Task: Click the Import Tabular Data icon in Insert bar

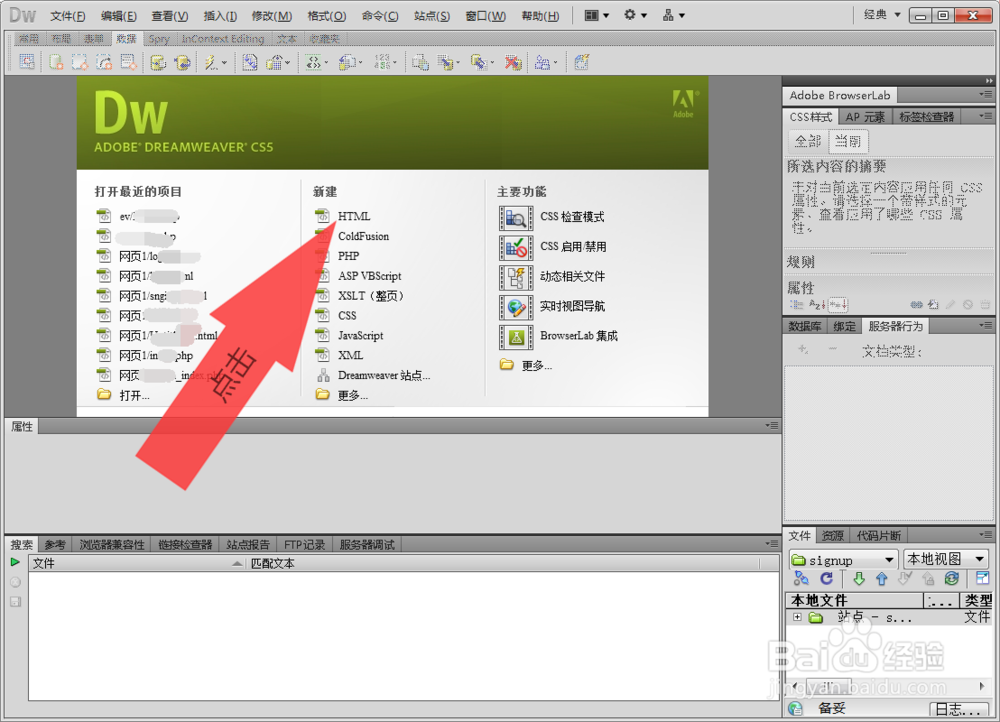Action: pos(27,62)
